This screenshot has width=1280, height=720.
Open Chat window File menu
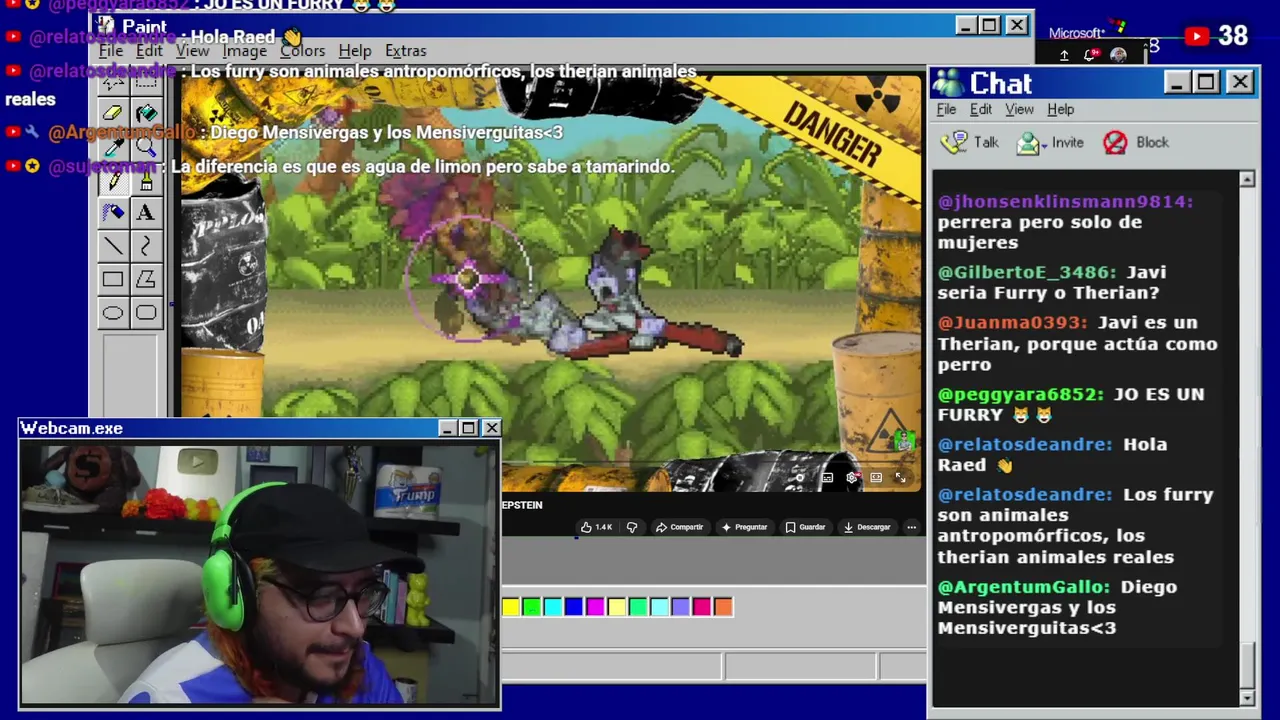coord(946,109)
